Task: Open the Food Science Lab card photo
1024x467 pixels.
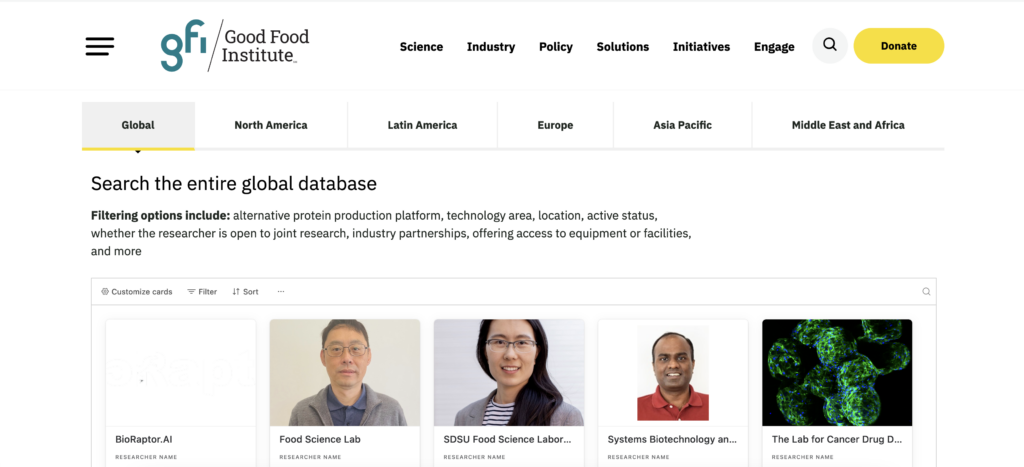Action: click(x=345, y=372)
